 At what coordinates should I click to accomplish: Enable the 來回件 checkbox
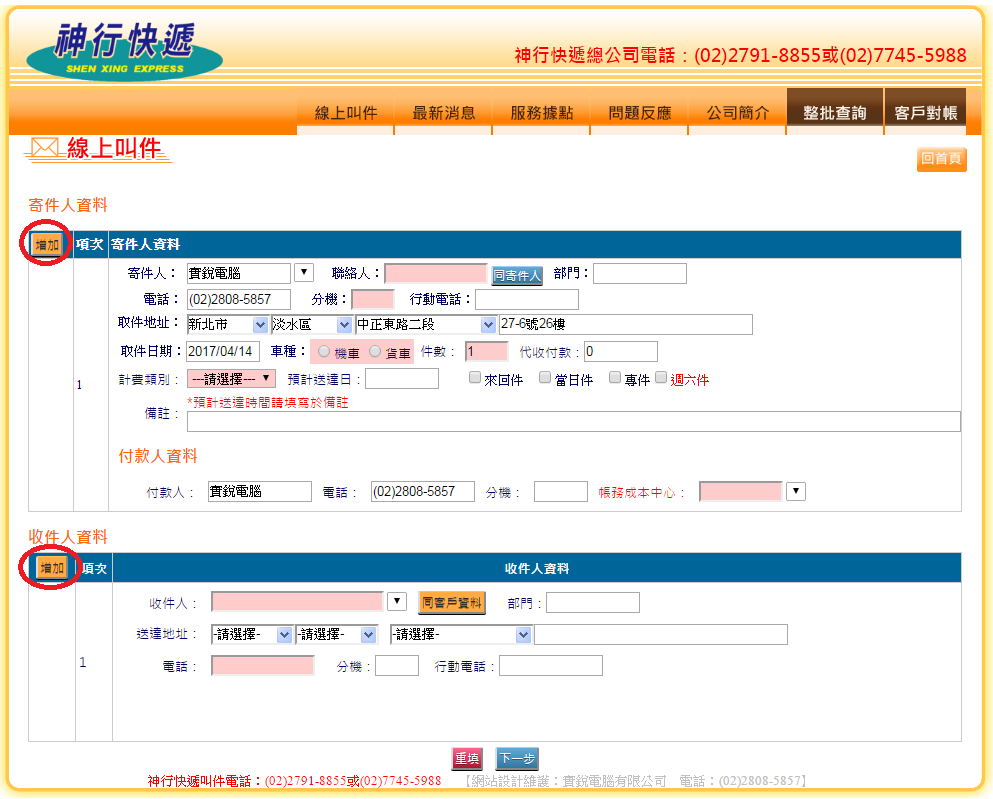[476, 378]
